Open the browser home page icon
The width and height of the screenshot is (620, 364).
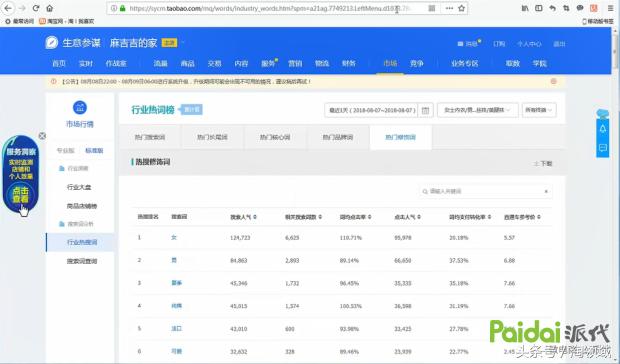(x=49, y=8)
